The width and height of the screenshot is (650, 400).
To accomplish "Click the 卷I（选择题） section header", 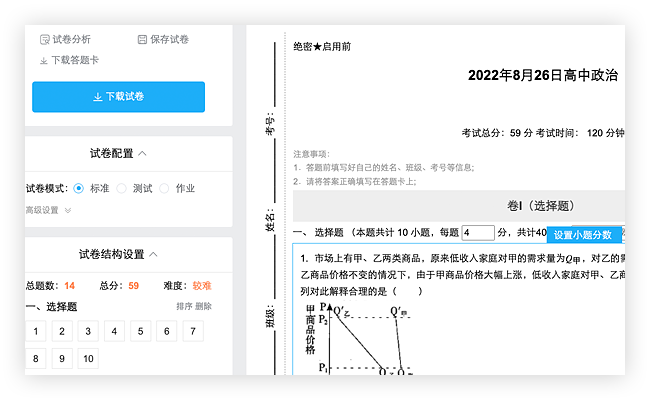I will coord(534,205).
